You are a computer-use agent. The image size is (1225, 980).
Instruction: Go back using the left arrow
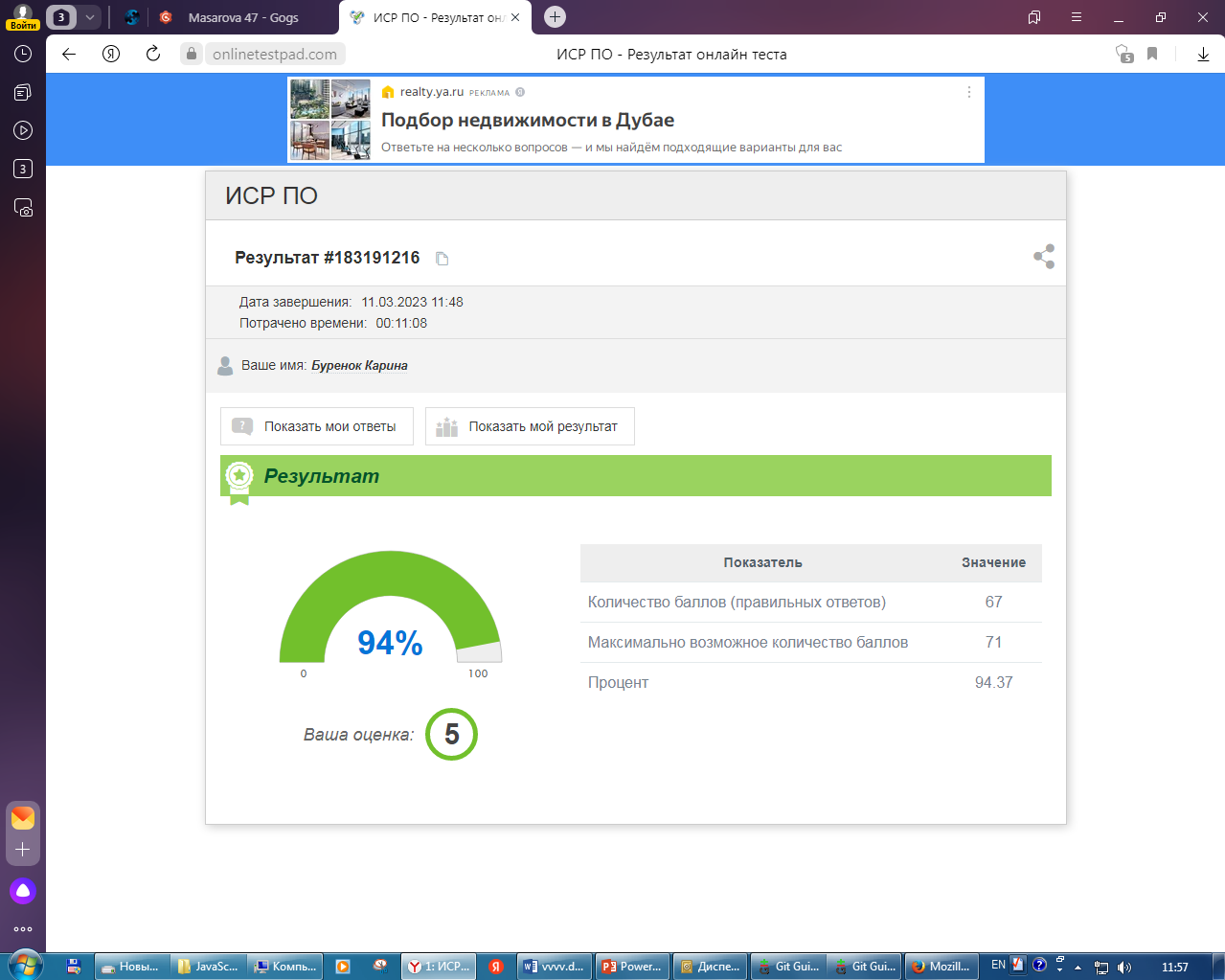pyautogui.click(x=69, y=54)
